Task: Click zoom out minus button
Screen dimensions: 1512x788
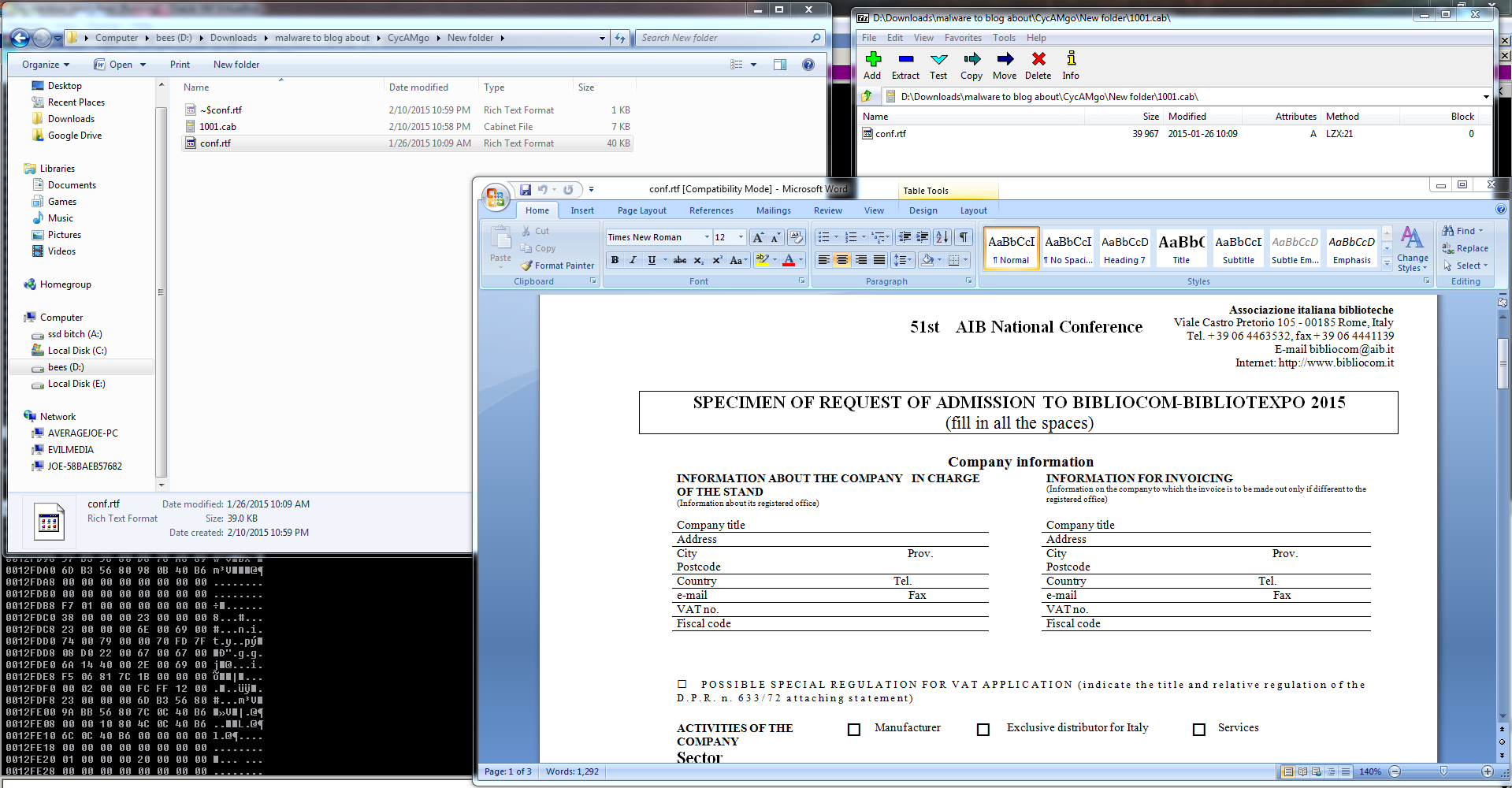Action: (1395, 771)
